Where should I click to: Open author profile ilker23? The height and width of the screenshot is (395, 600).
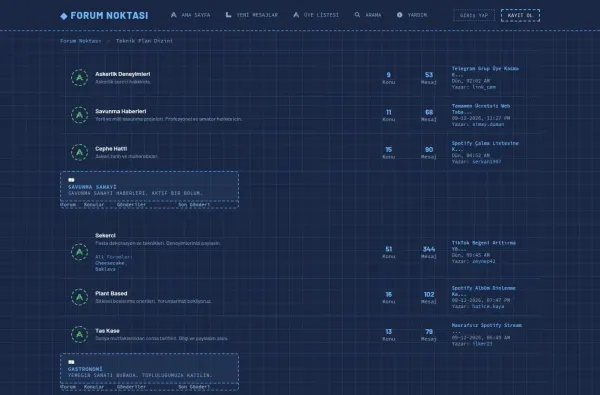[482, 344]
